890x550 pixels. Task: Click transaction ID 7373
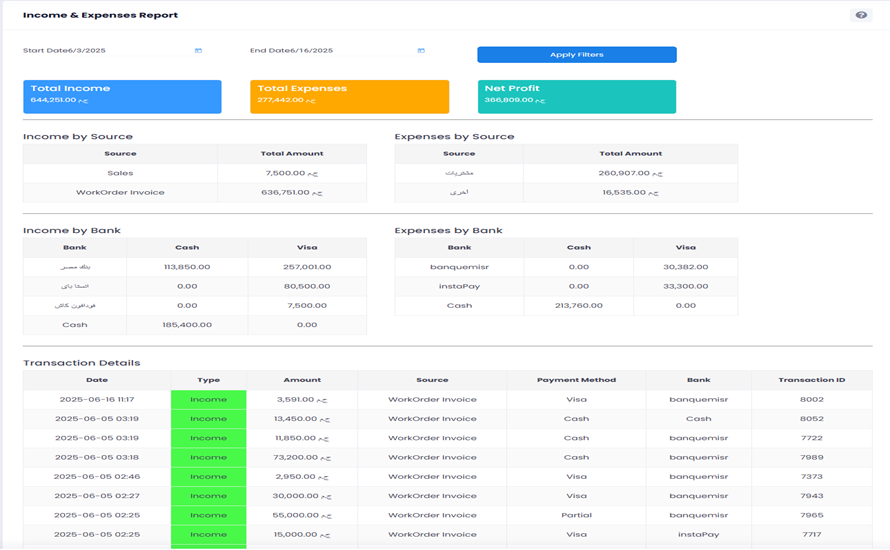tap(812, 477)
